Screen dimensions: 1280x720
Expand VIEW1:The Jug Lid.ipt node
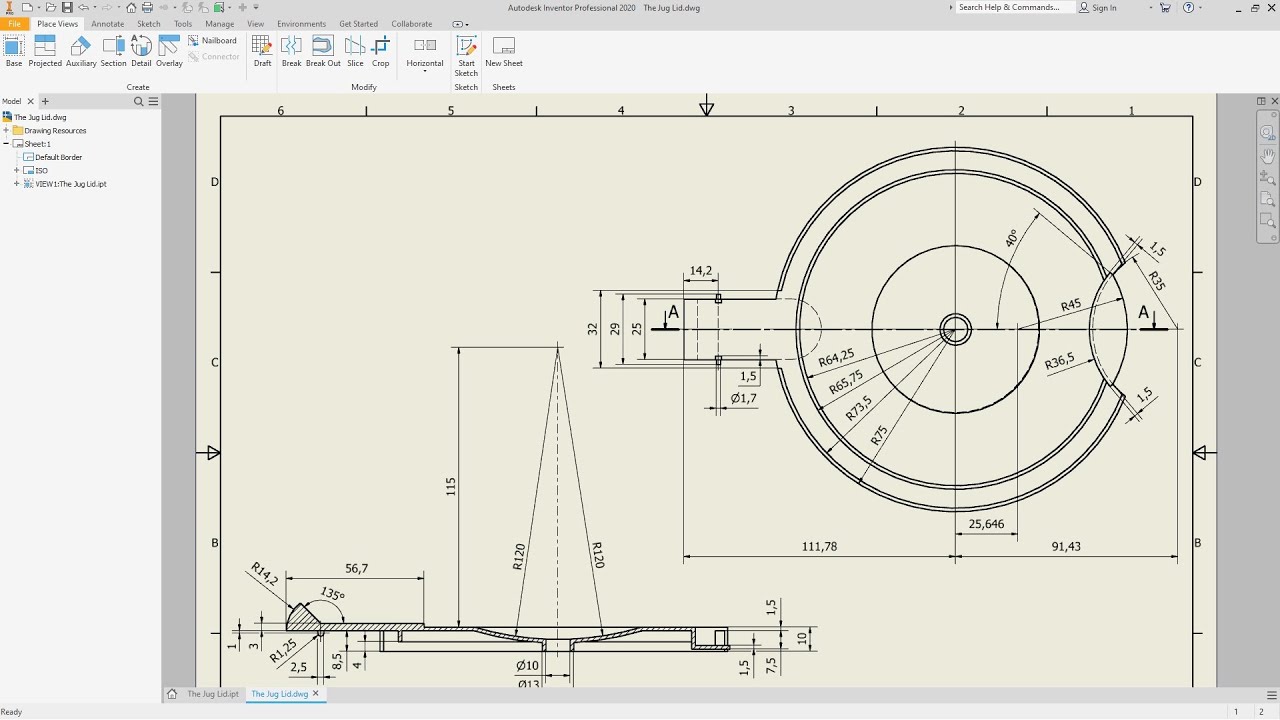point(17,184)
